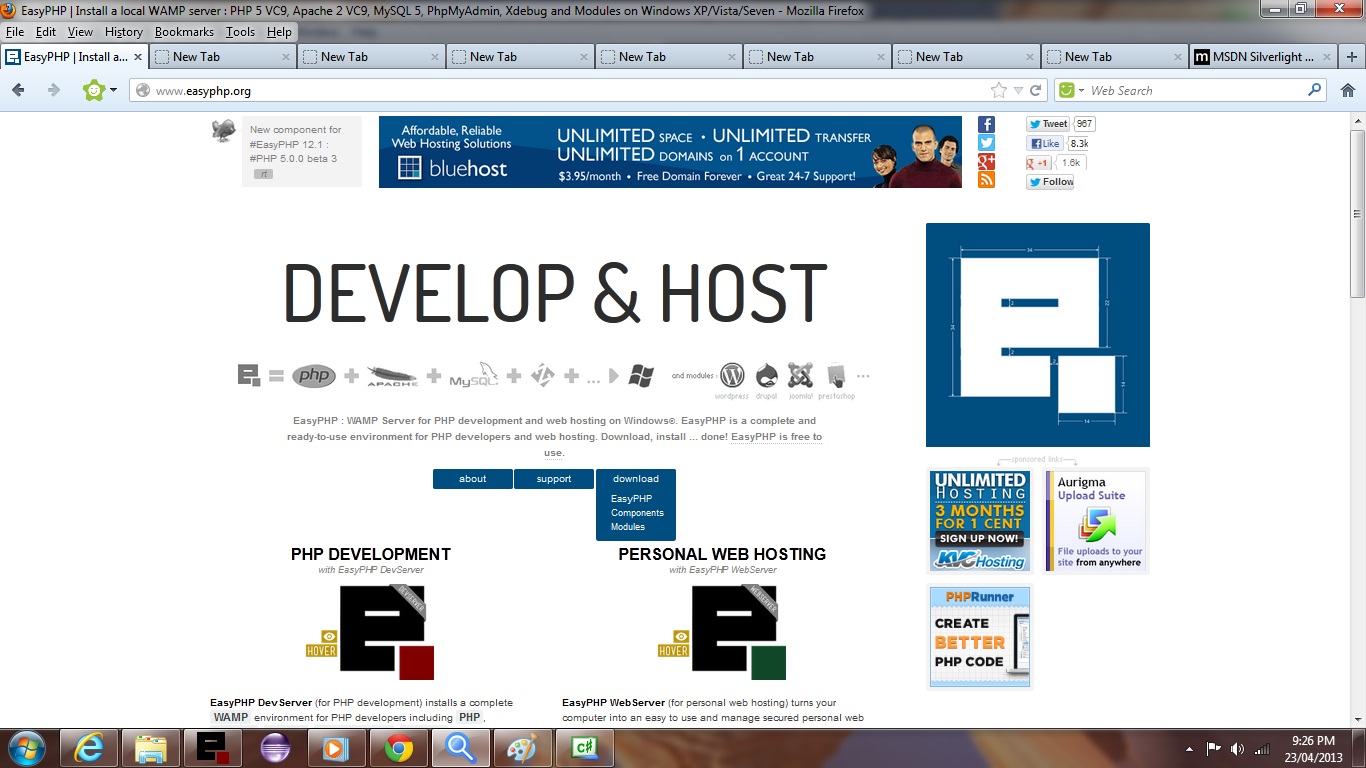1366x768 pixels.
Task: Click the Aurigma Upload Suite advertisement
Action: tap(1096, 521)
